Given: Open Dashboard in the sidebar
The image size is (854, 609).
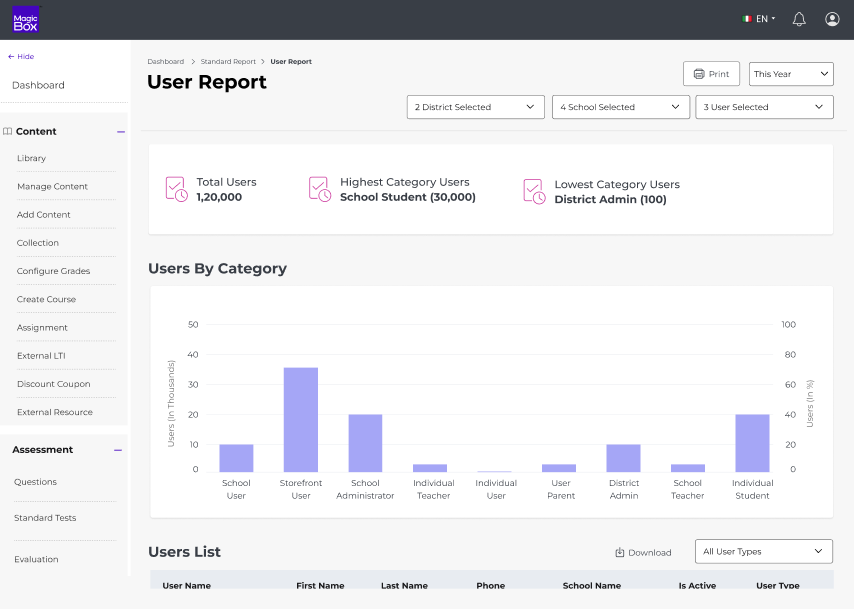Looking at the screenshot, I should pyautogui.click(x=38, y=85).
